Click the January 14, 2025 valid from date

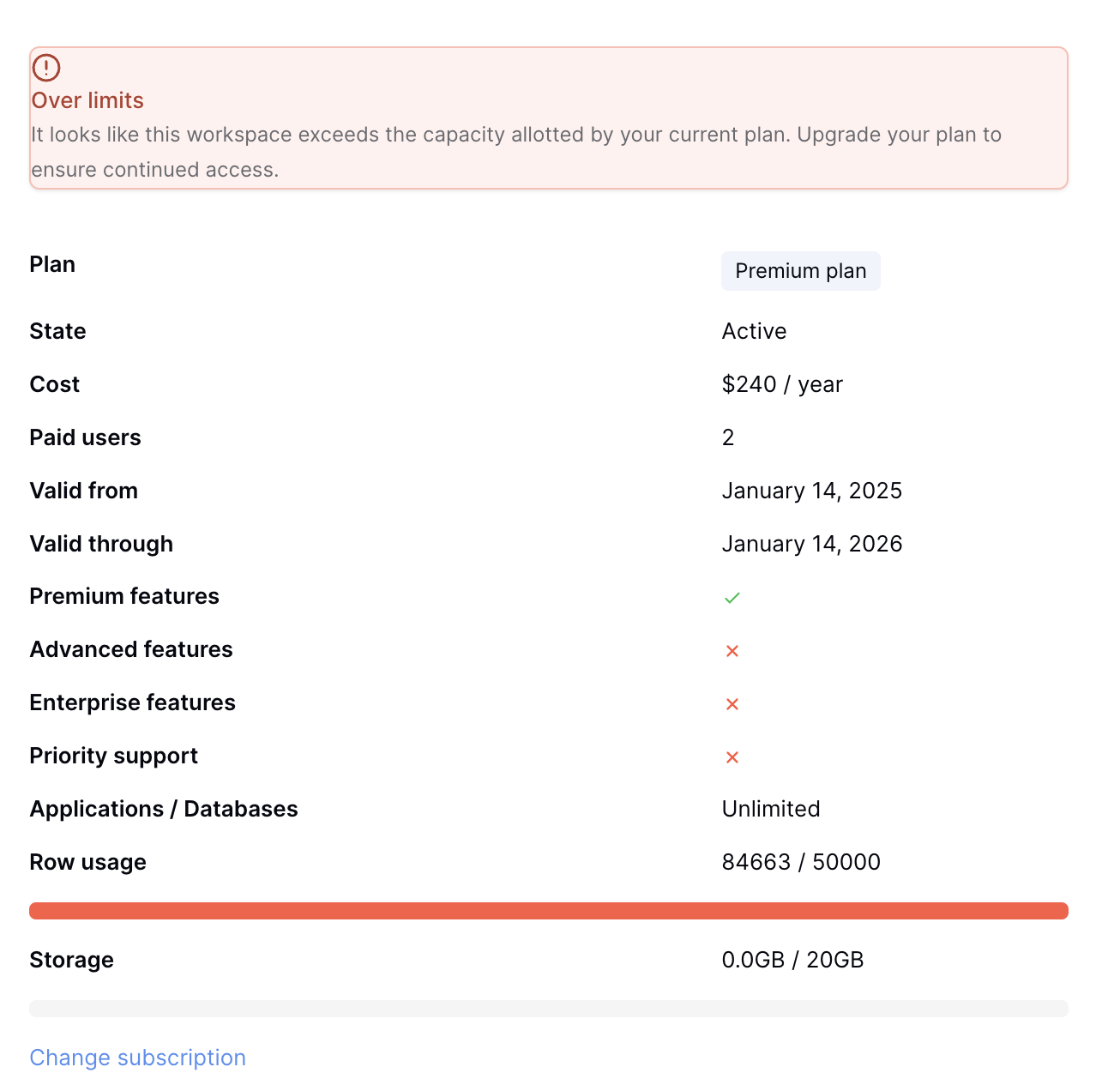pyautogui.click(x=812, y=491)
